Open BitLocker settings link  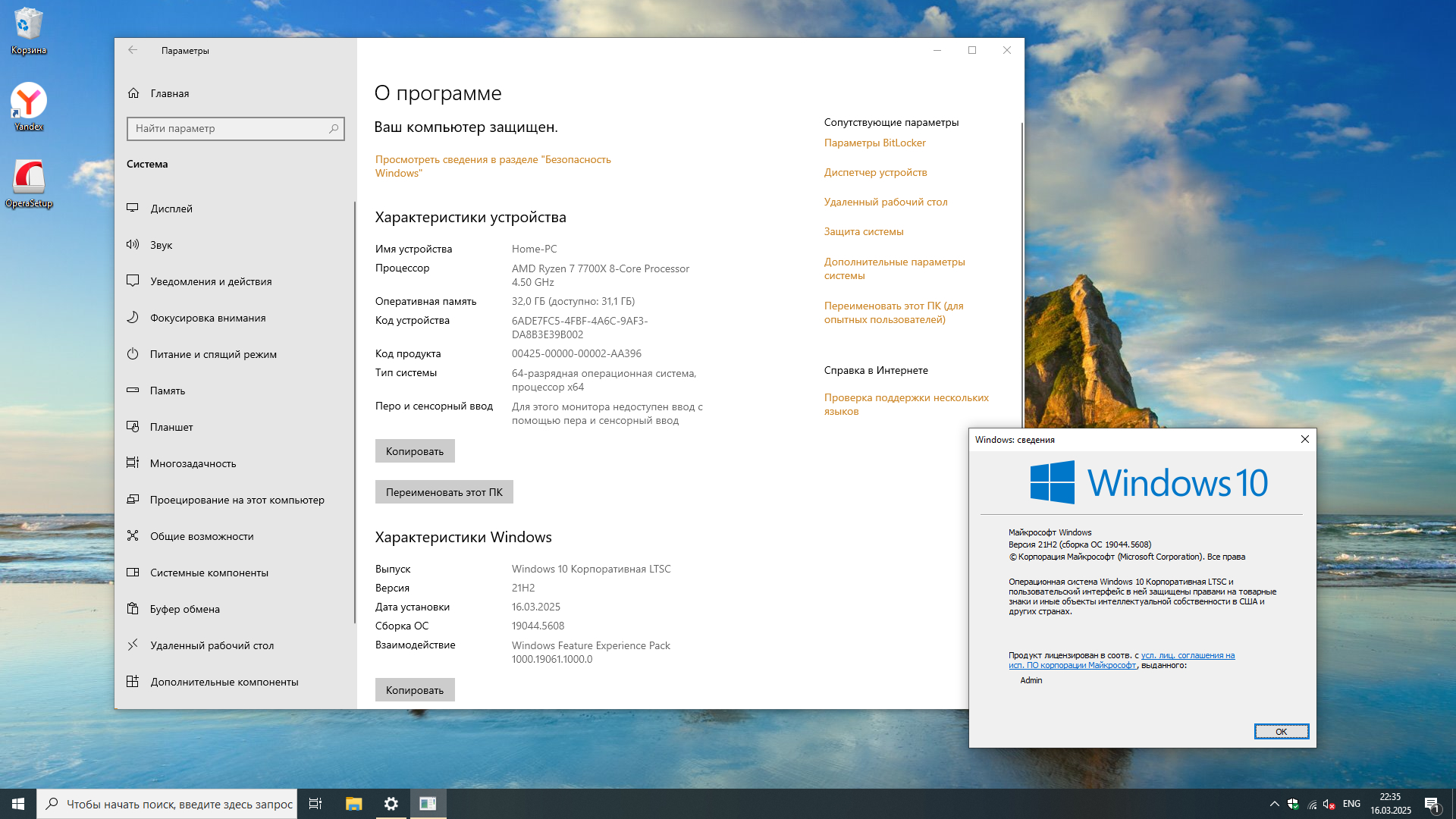874,143
